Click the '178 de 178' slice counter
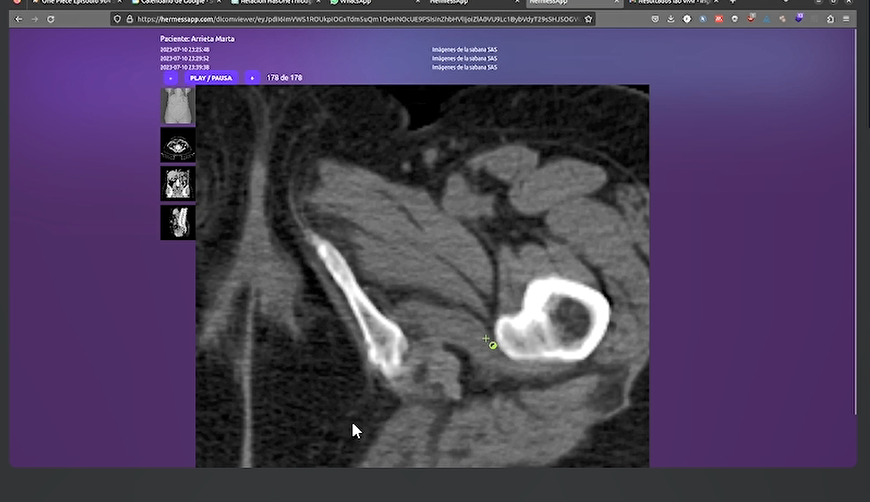Image resolution: width=870 pixels, height=502 pixels. click(x=284, y=78)
